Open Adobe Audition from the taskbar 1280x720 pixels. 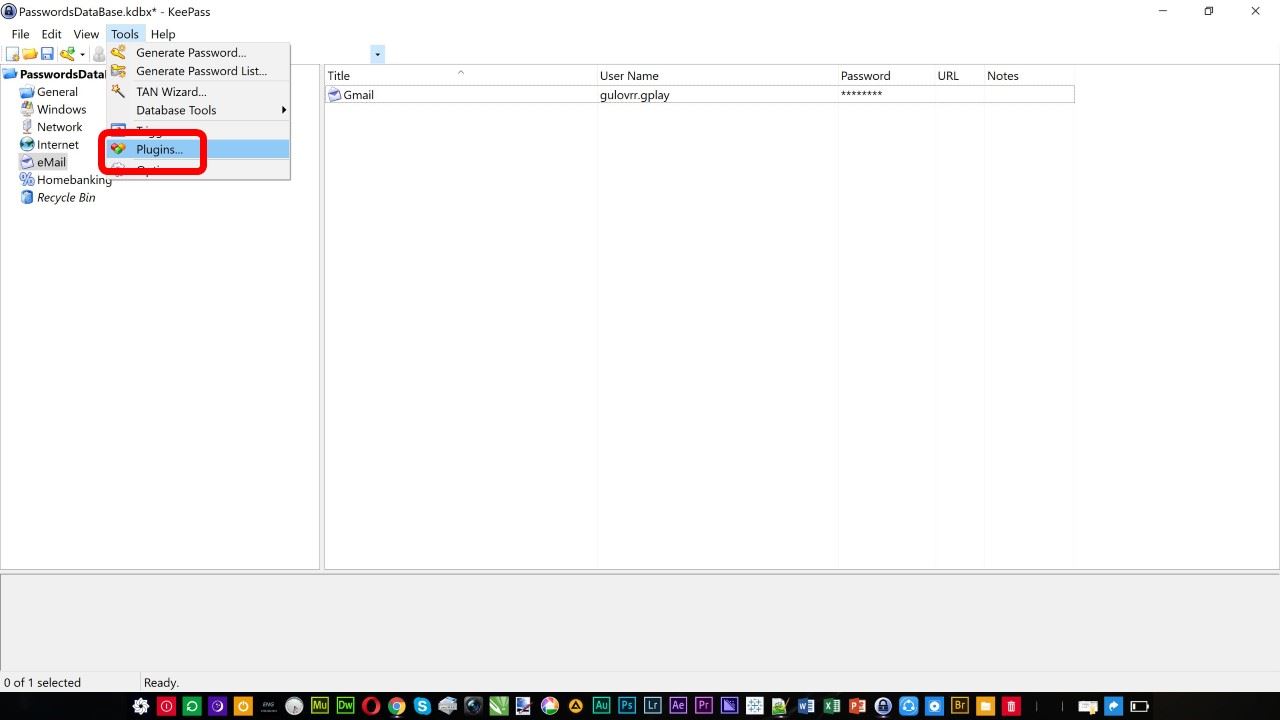pos(601,706)
